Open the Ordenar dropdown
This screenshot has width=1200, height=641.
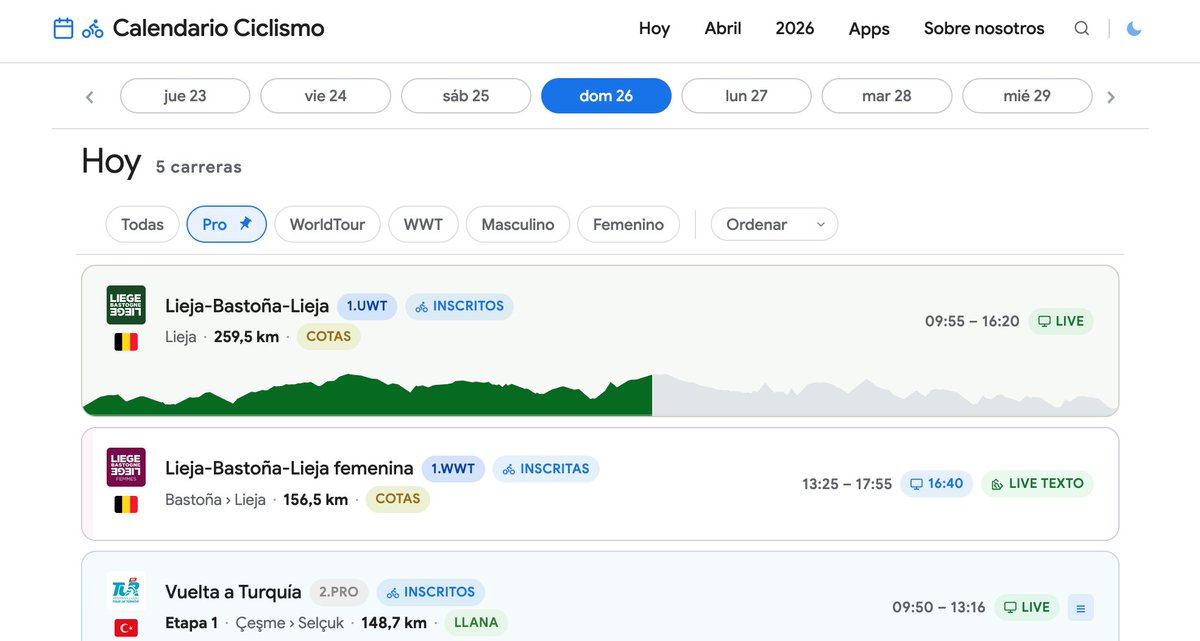(775, 224)
